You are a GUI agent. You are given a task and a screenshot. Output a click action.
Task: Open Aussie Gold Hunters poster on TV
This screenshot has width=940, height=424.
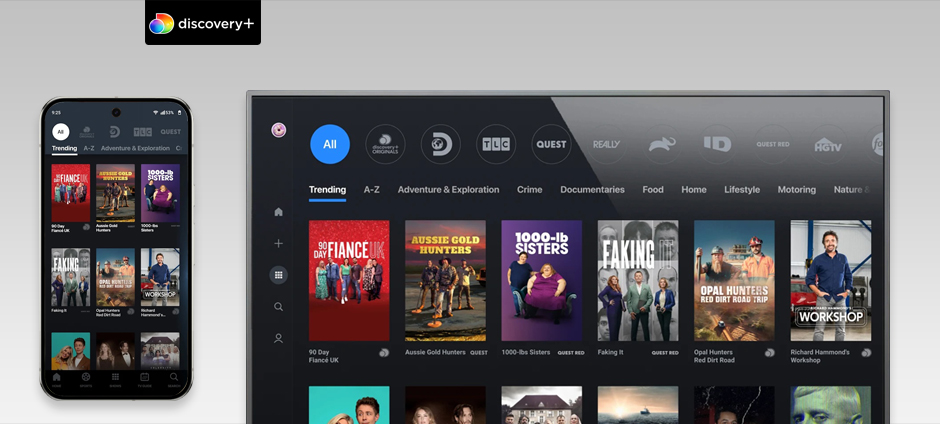click(445, 281)
